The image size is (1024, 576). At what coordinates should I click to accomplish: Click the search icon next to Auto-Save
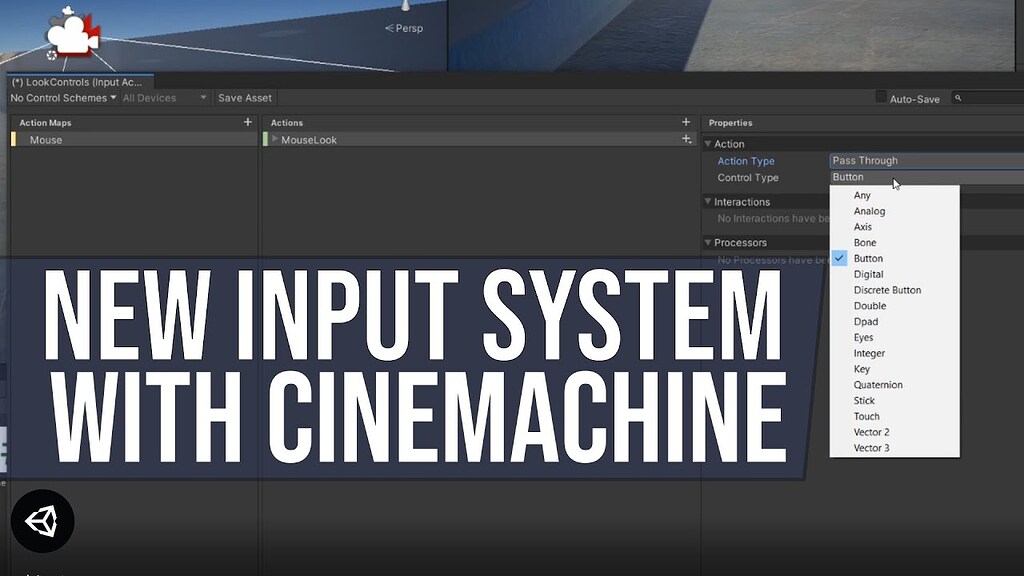pos(957,98)
